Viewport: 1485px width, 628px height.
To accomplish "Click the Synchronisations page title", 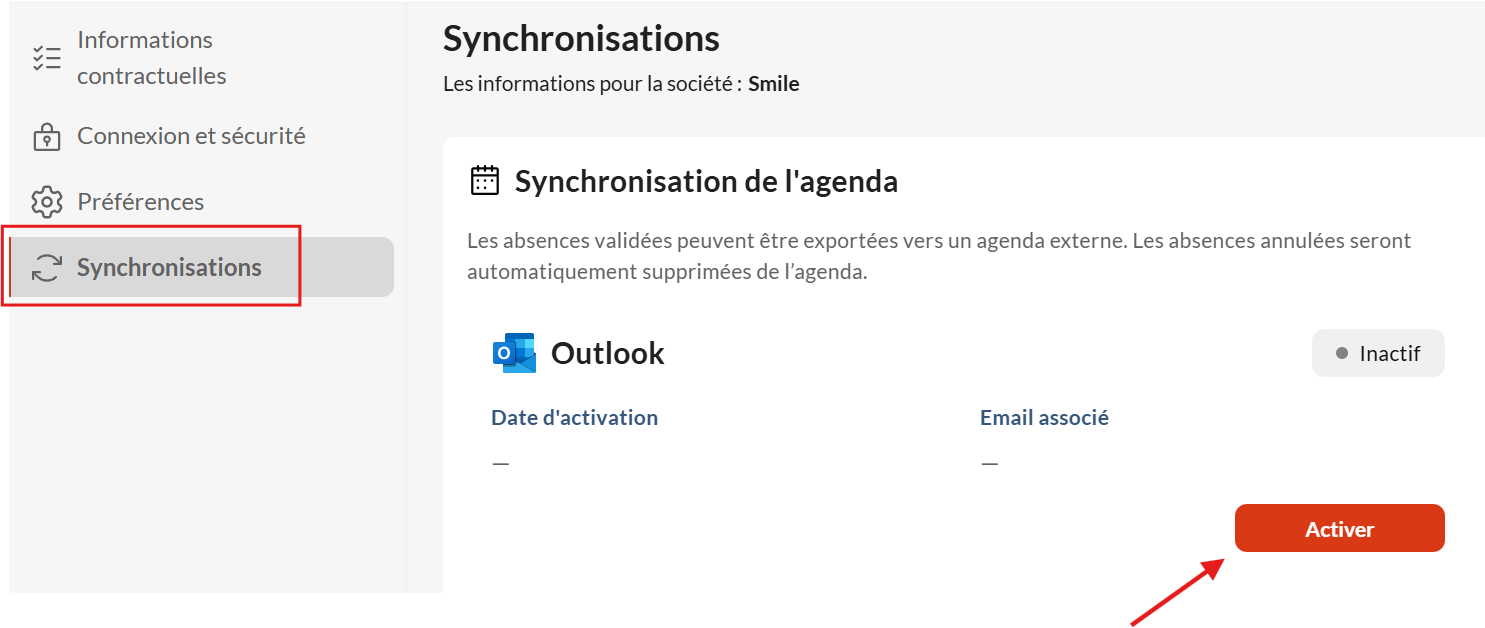I will (x=581, y=39).
